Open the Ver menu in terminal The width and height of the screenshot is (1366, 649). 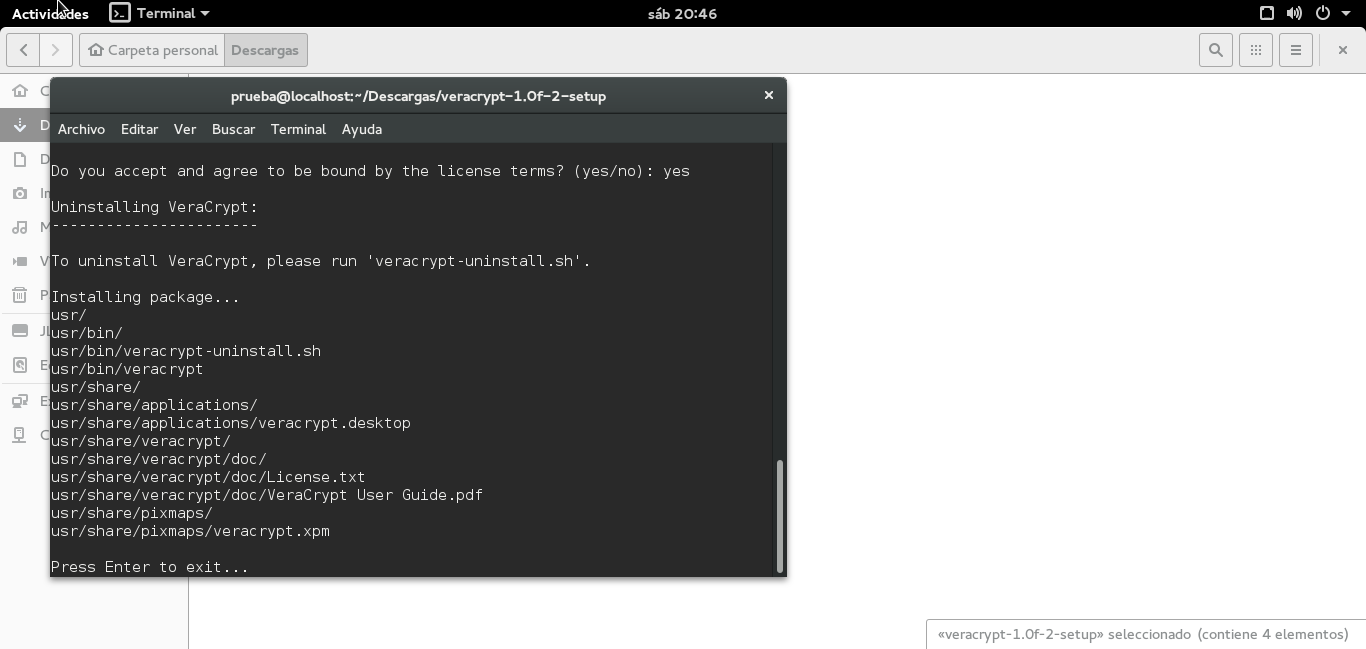(185, 129)
